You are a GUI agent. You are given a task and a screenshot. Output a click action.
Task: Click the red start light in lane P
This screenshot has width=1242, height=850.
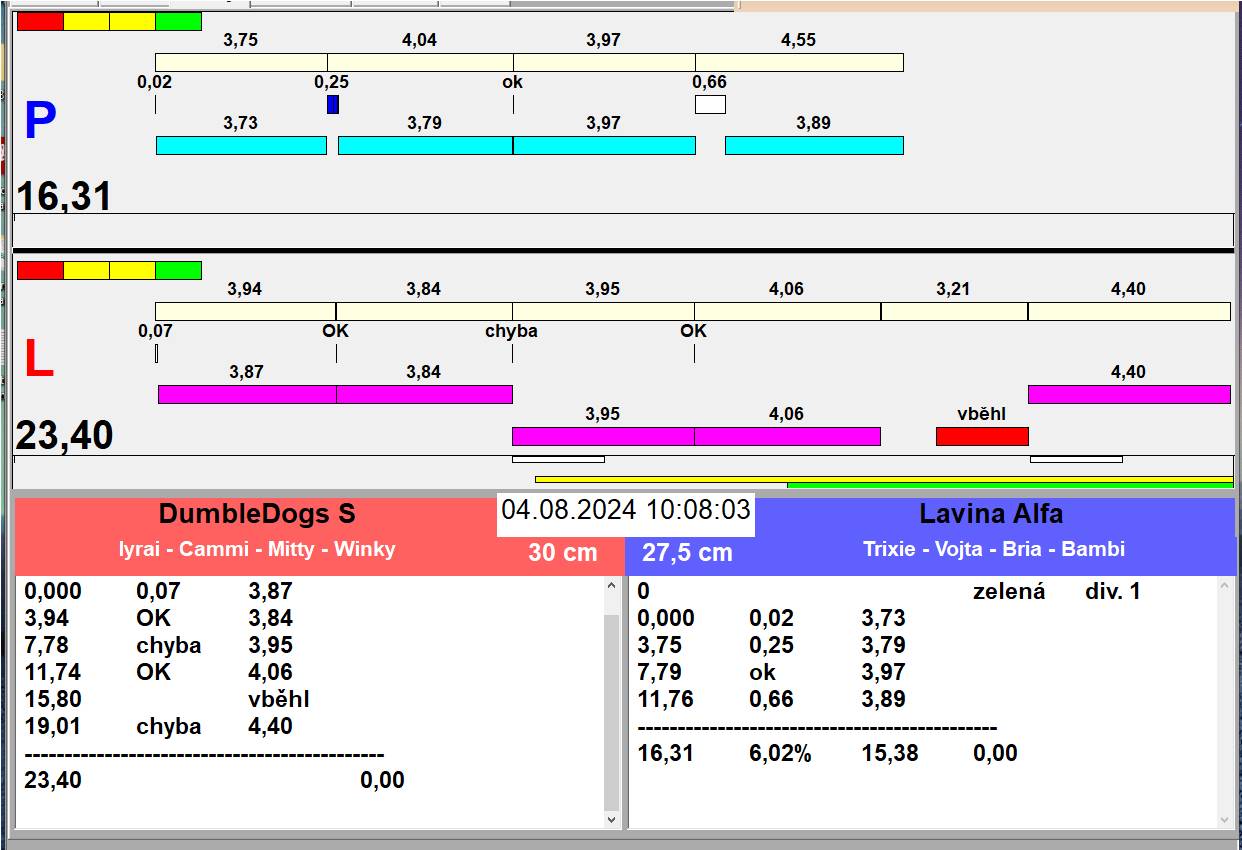[40, 21]
